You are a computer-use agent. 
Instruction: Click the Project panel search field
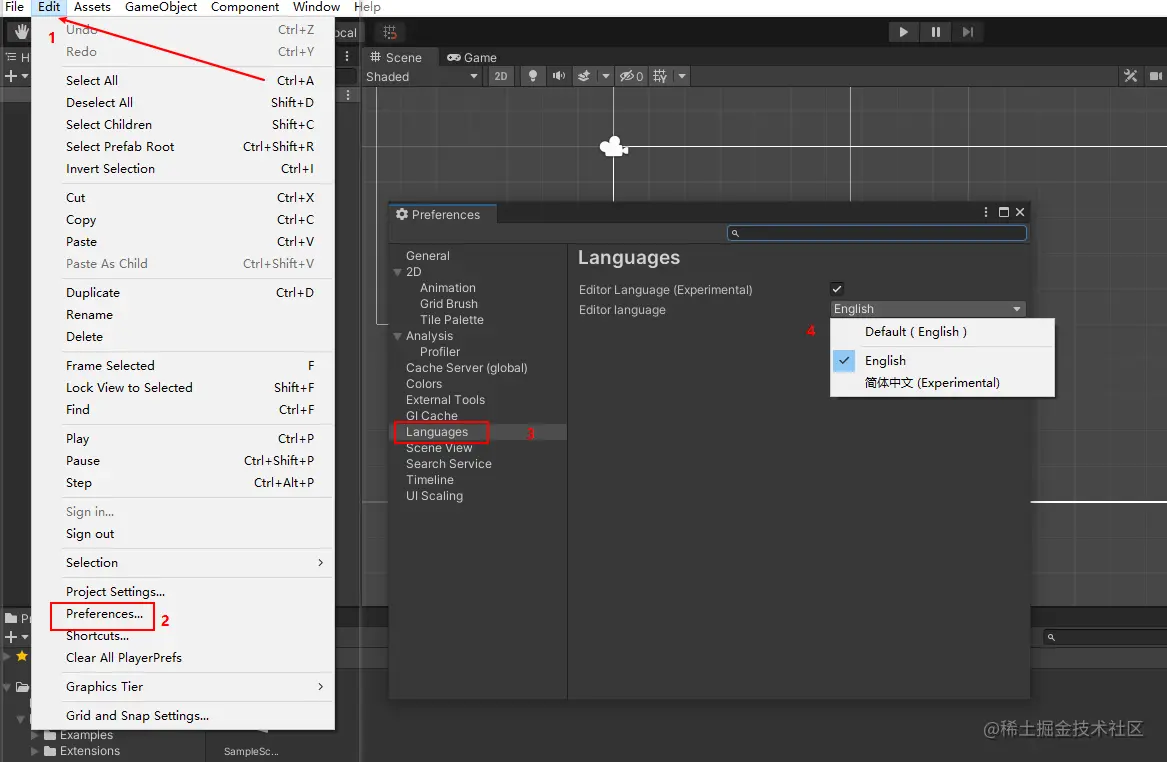pyautogui.click(x=1104, y=637)
